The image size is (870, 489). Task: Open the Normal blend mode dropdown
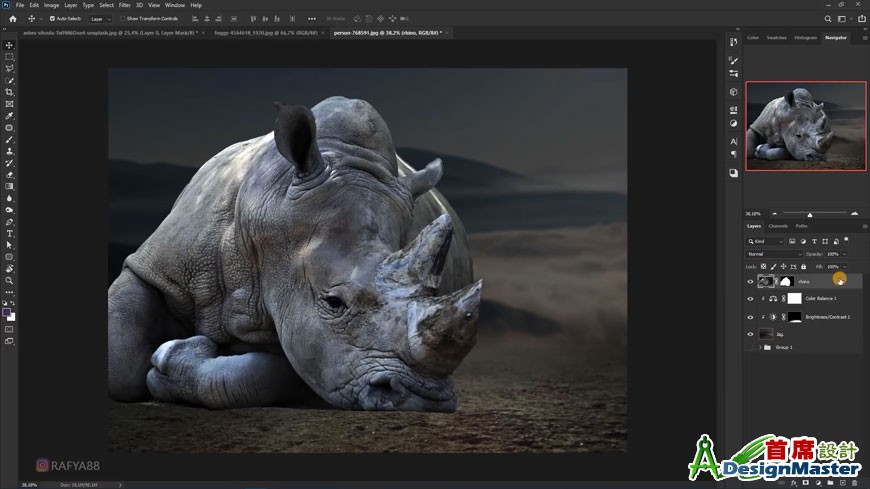[x=774, y=254]
